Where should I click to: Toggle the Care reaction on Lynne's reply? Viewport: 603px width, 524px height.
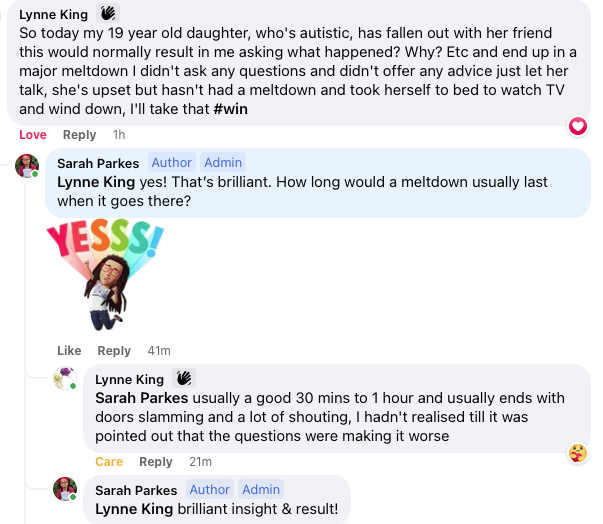[x=109, y=461]
